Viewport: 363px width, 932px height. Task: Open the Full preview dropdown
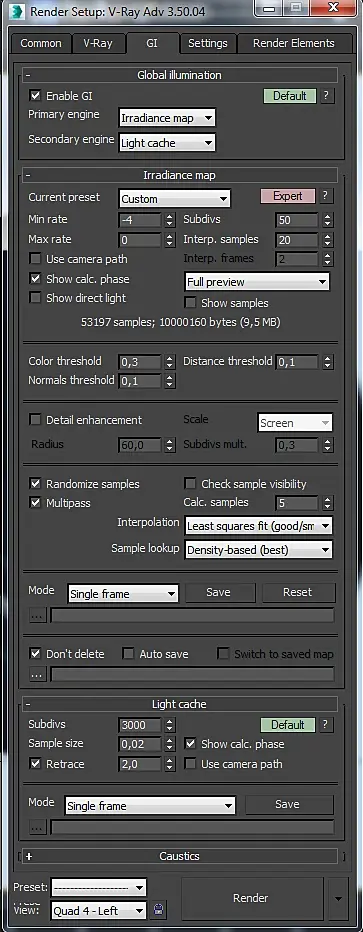click(x=257, y=282)
